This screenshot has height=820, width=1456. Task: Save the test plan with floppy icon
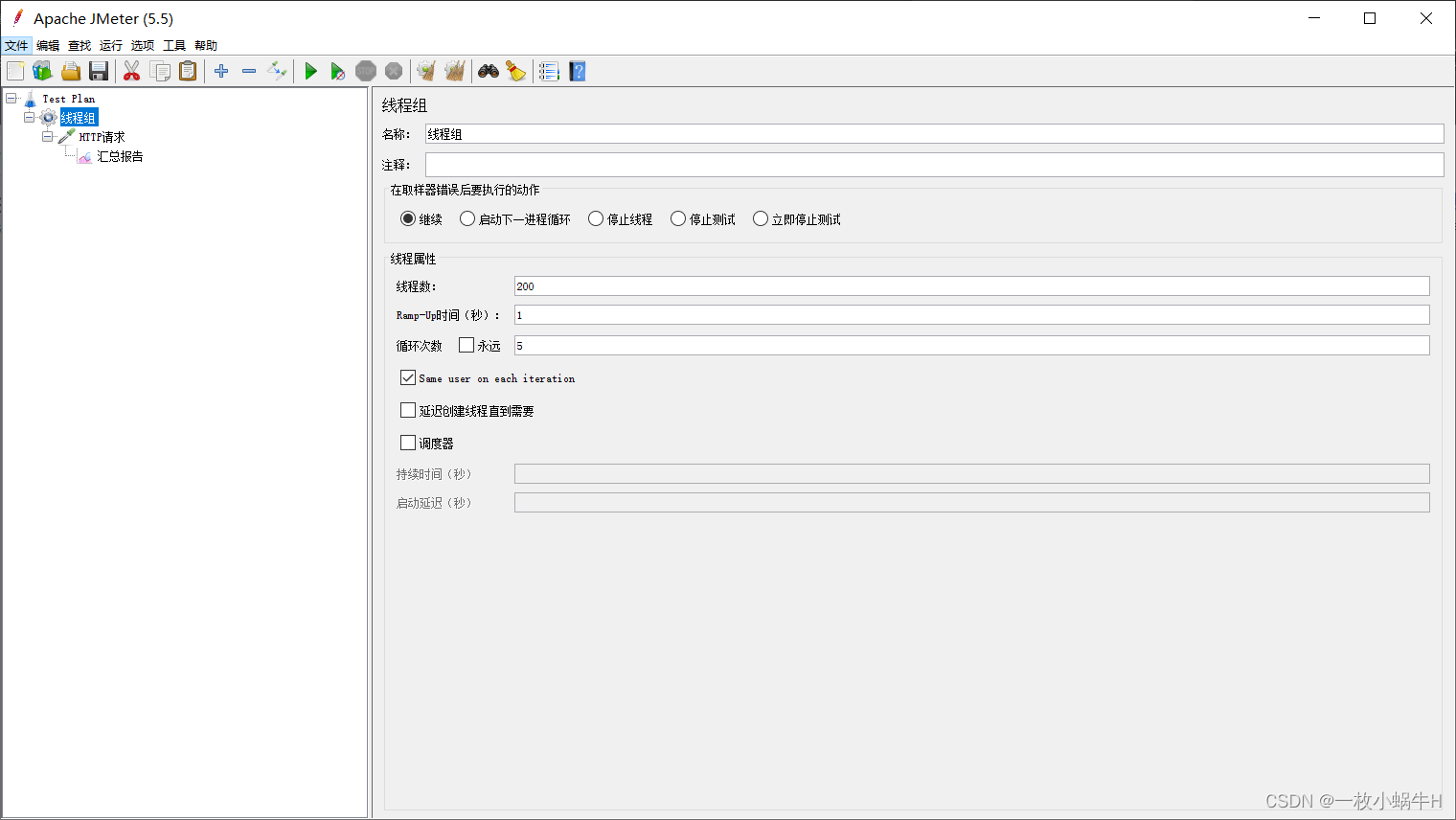tap(98, 71)
